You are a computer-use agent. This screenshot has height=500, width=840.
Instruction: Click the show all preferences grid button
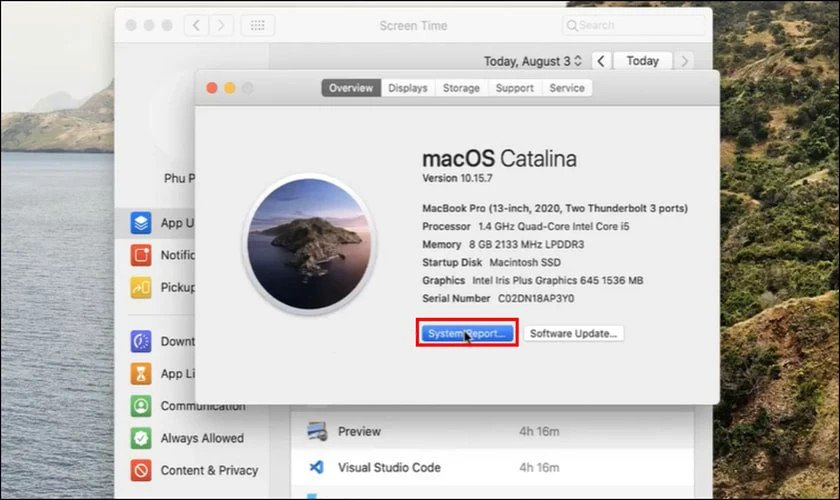(257, 25)
